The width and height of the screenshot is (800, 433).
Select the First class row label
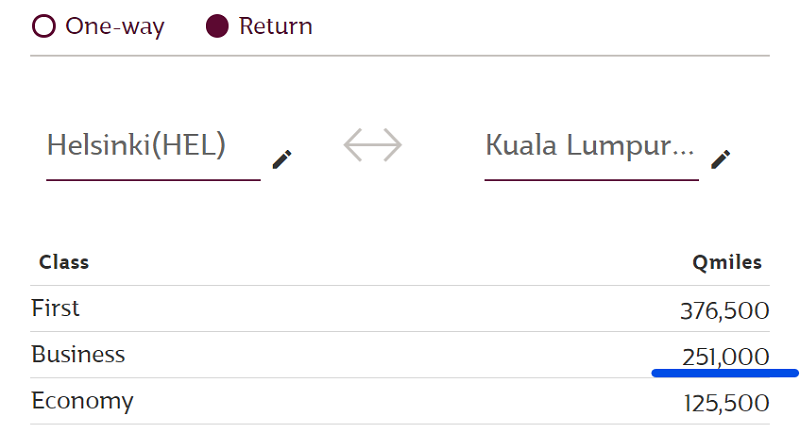click(x=55, y=308)
